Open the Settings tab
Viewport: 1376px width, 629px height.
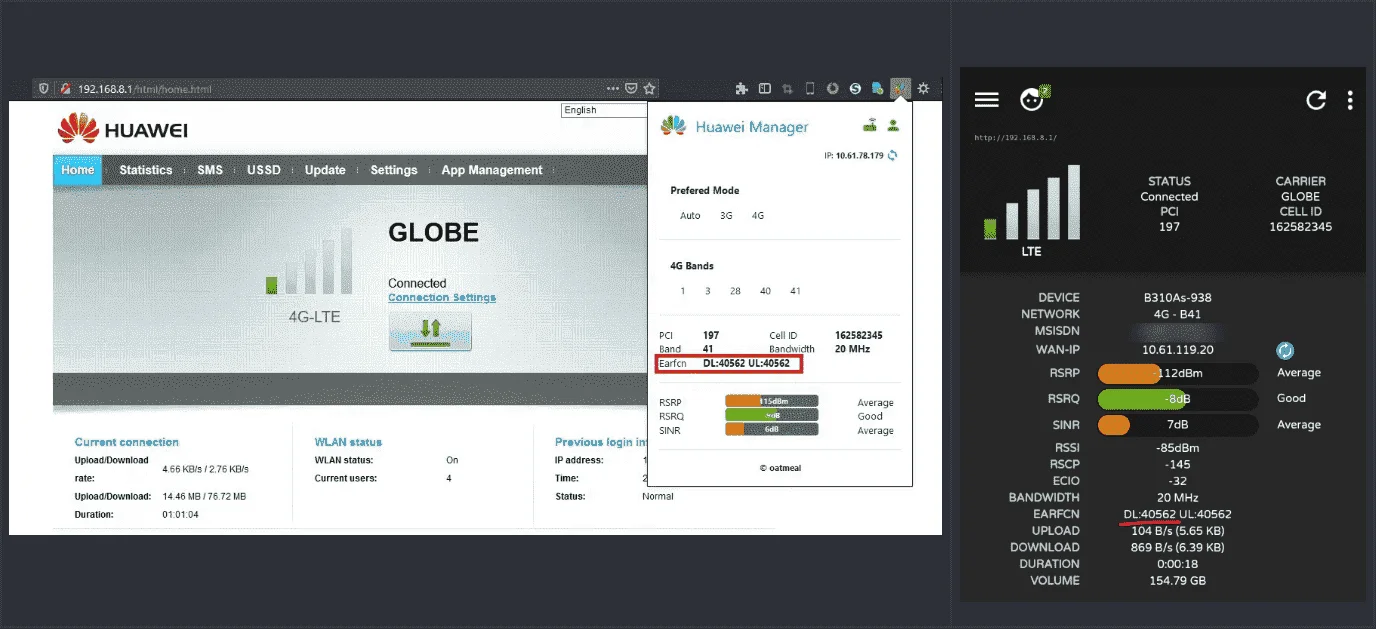(394, 170)
